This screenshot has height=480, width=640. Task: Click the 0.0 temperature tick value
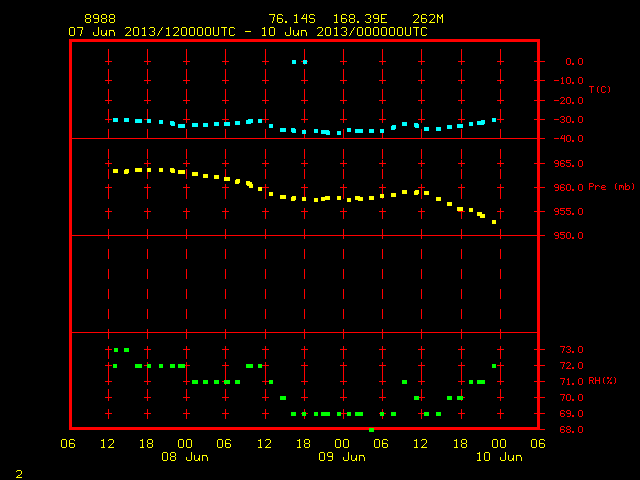(x=574, y=62)
